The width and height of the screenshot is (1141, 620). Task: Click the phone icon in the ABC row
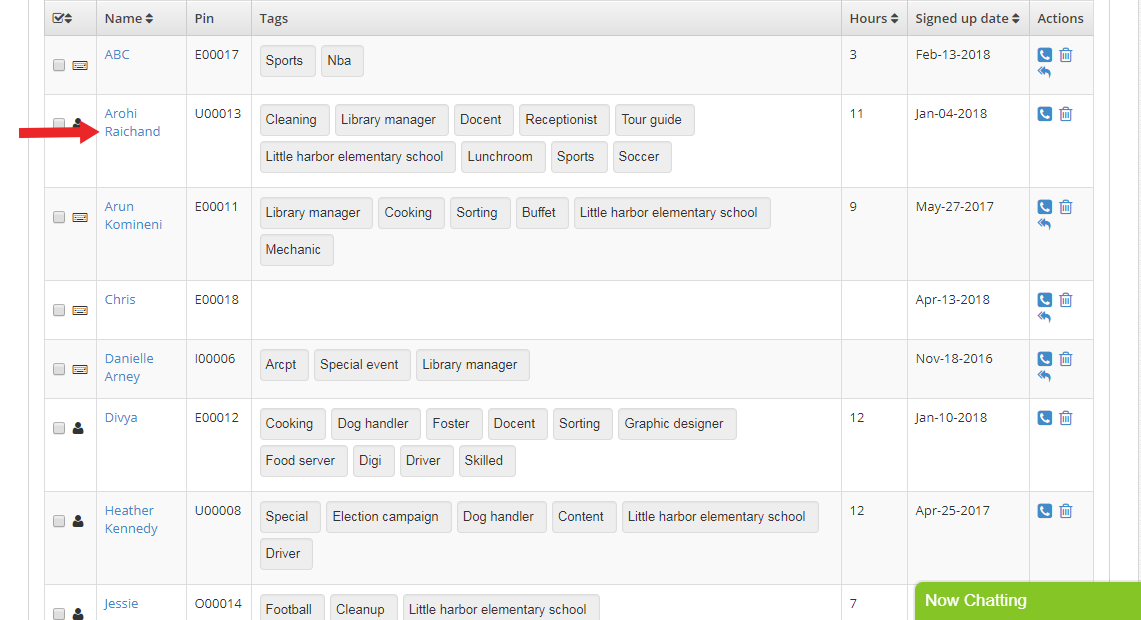pyautogui.click(x=1044, y=55)
